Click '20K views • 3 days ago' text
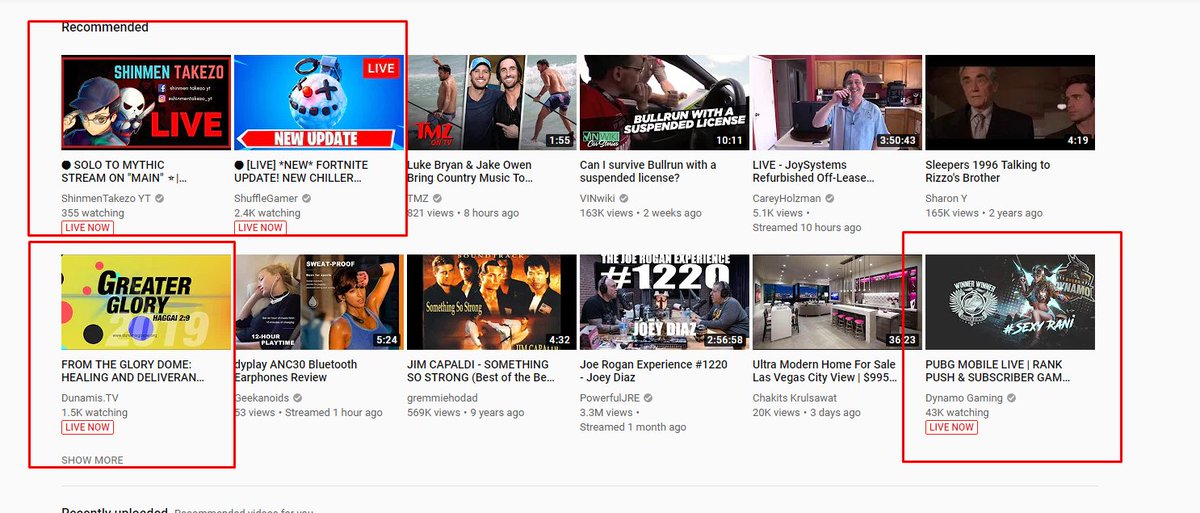 click(x=809, y=412)
